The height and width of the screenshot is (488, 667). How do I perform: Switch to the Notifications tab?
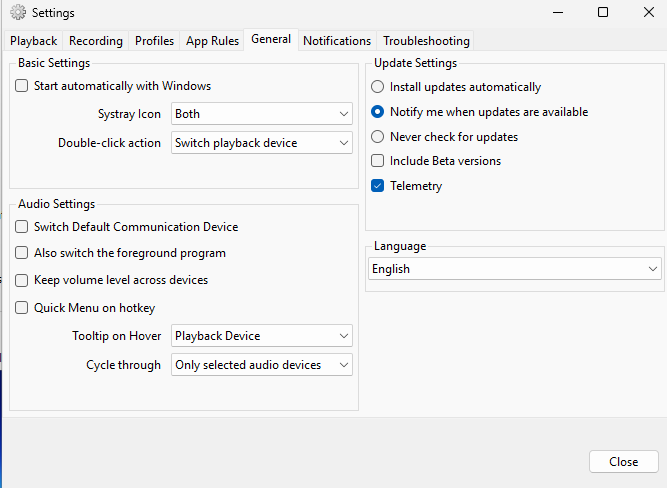[337, 41]
